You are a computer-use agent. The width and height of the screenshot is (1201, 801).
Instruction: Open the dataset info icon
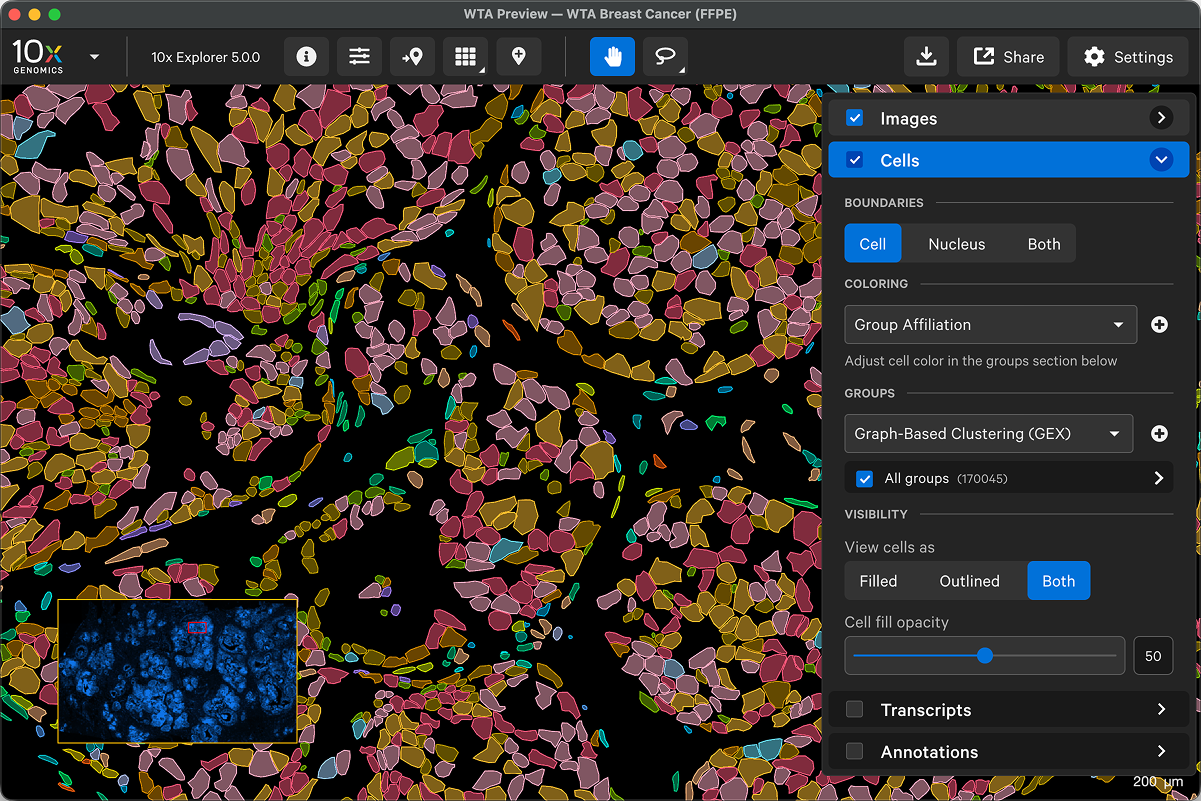307,57
